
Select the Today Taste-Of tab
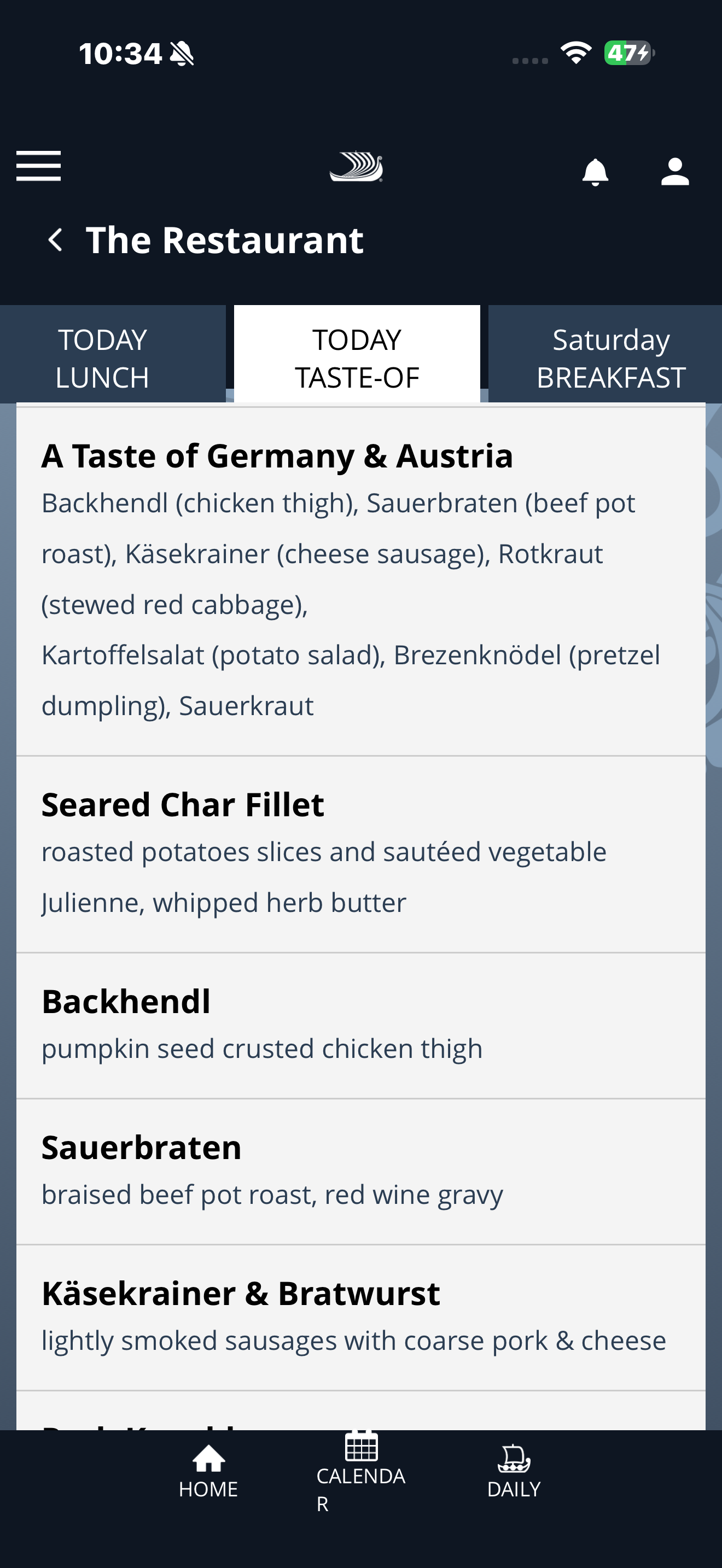357,358
